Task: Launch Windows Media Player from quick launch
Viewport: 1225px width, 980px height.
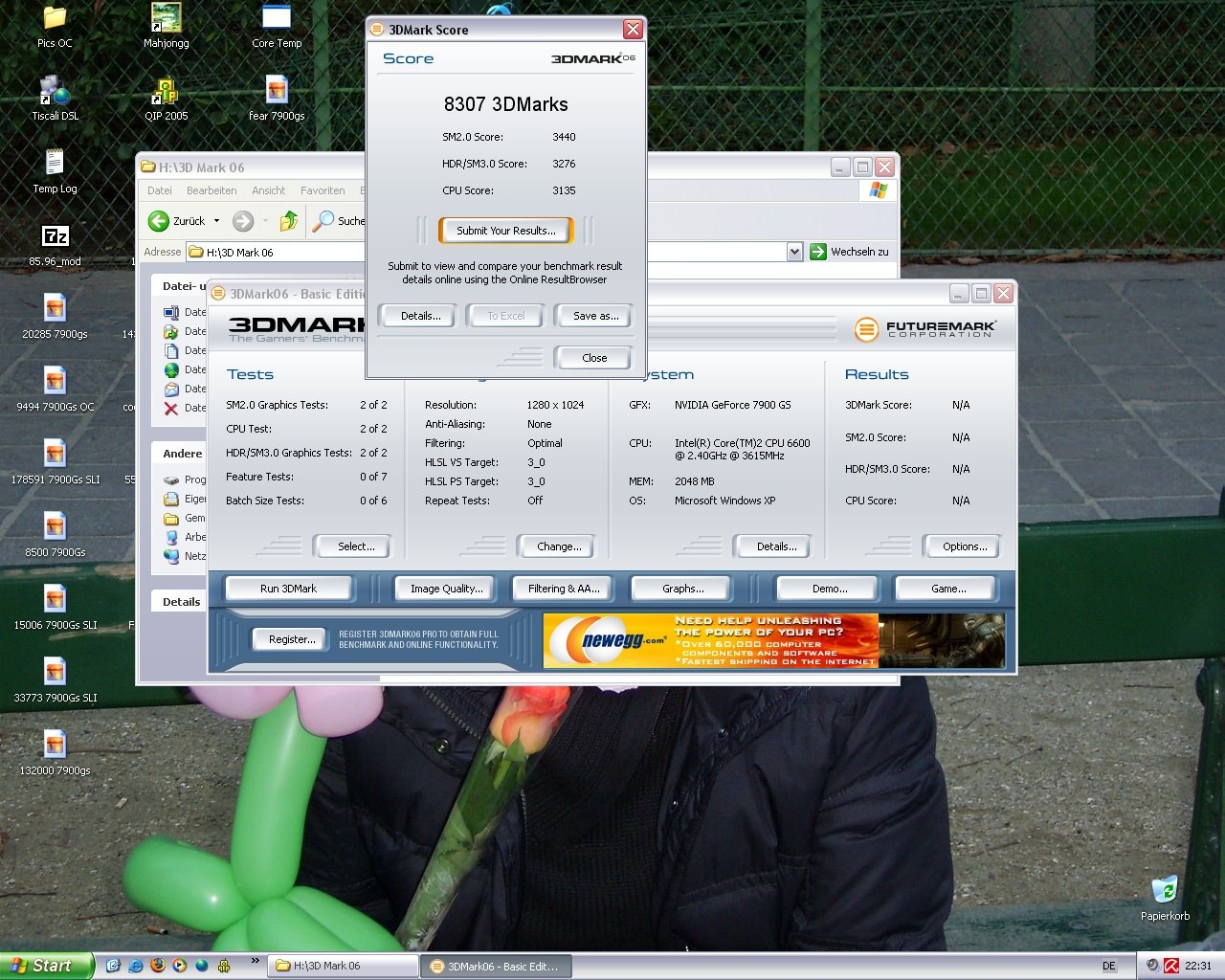Action: point(179,966)
